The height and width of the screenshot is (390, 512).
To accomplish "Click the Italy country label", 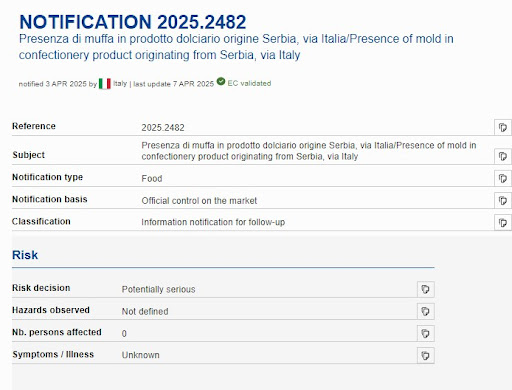I will point(120,83).
